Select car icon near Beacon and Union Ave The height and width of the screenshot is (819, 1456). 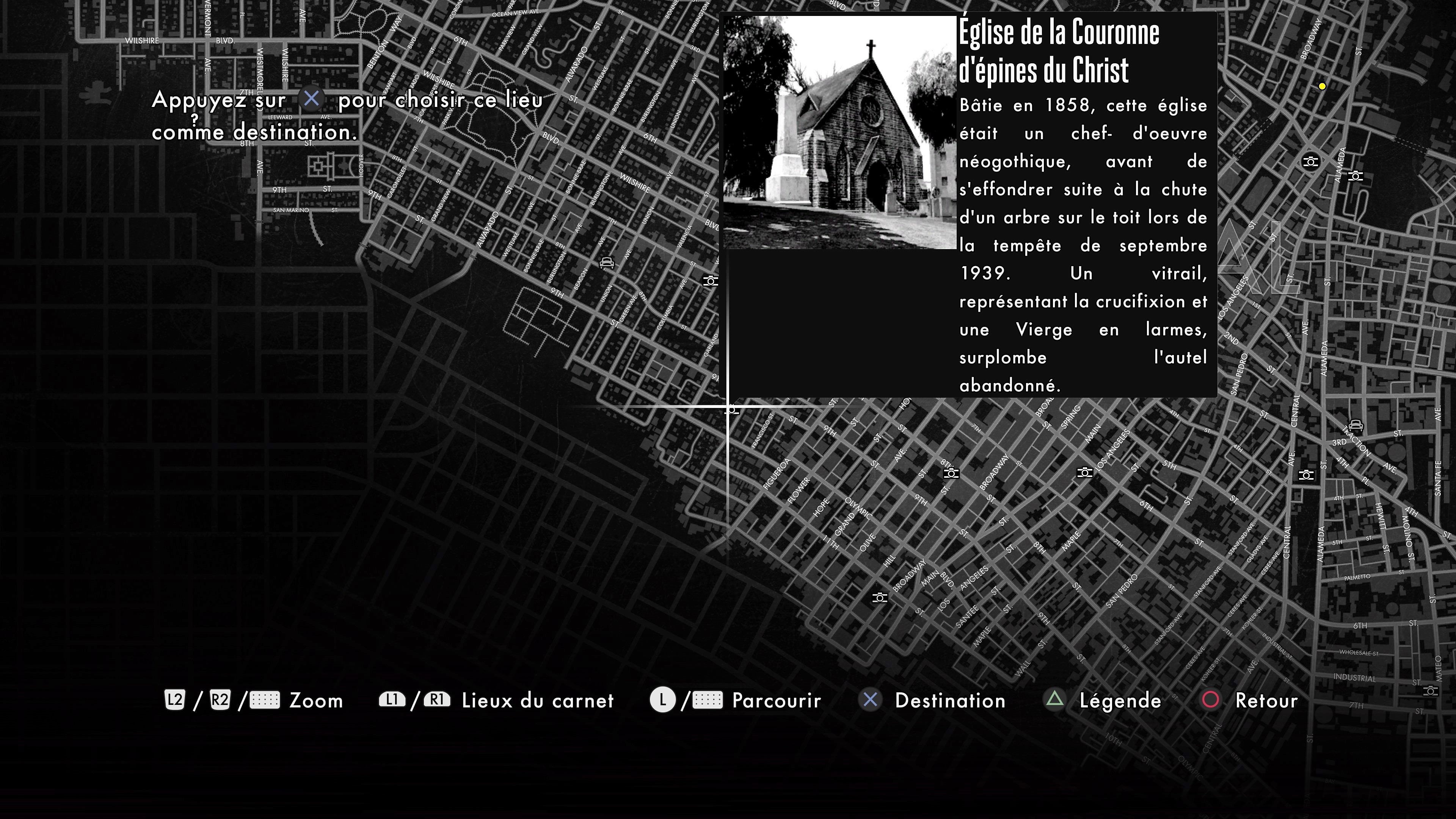(607, 262)
